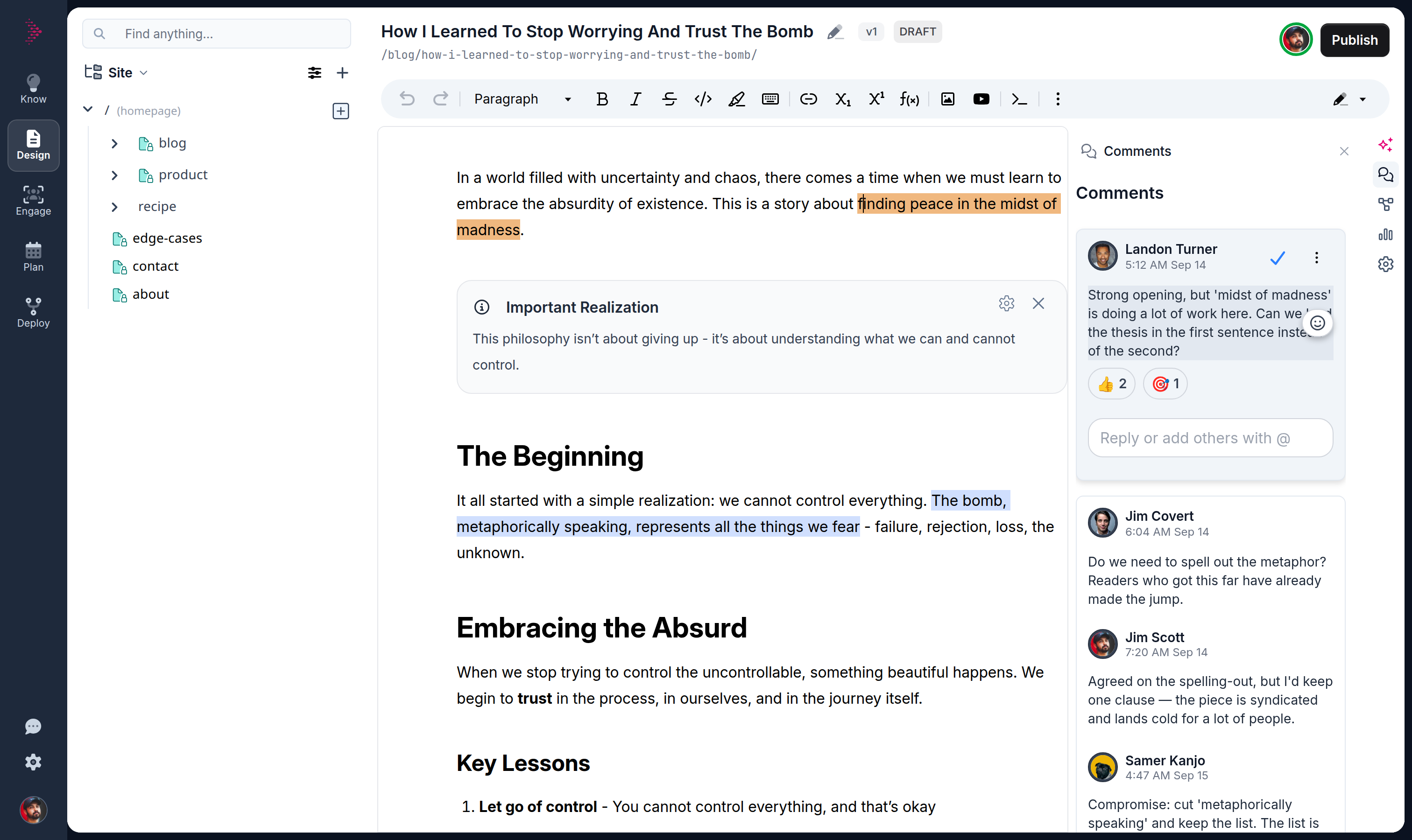Click the app logo

point(34,31)
